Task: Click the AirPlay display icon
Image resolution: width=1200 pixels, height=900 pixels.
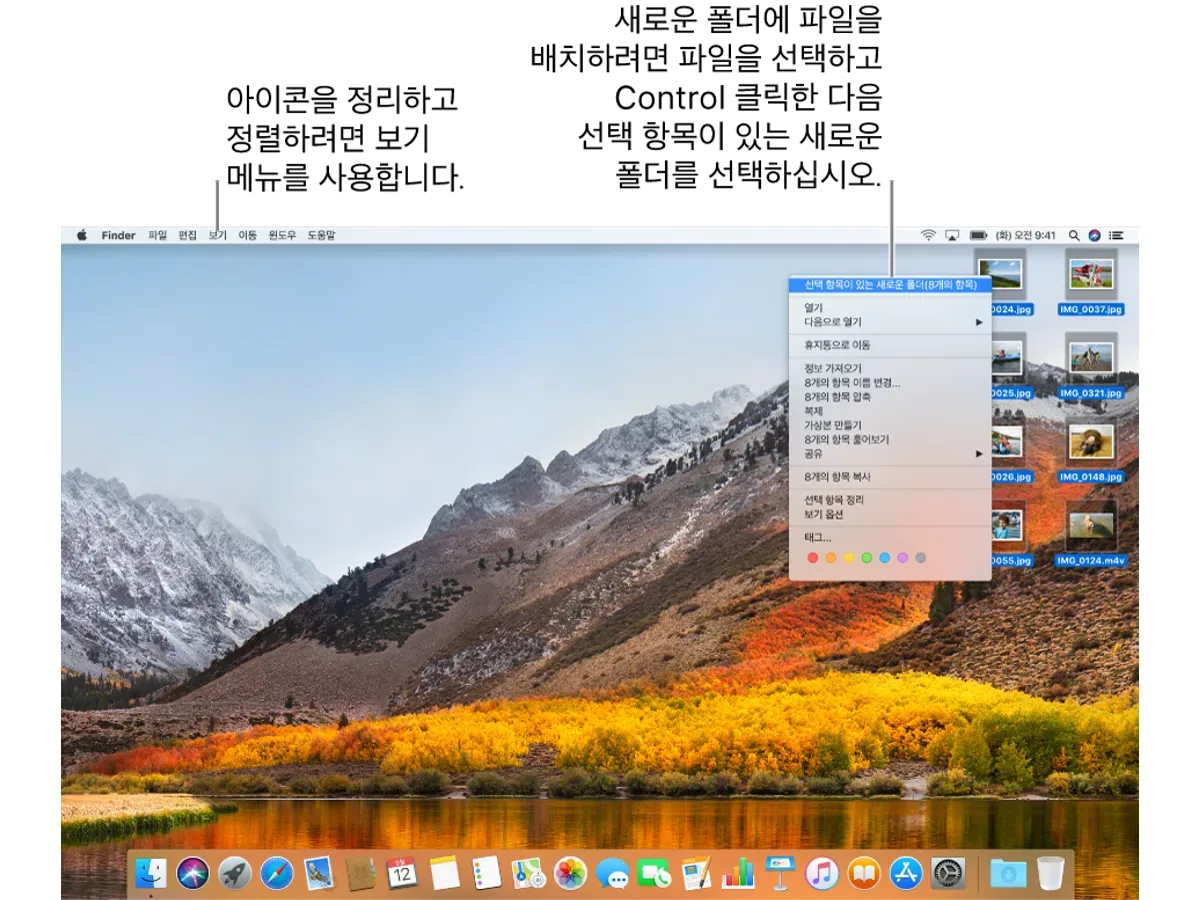Action: point(952,235)
